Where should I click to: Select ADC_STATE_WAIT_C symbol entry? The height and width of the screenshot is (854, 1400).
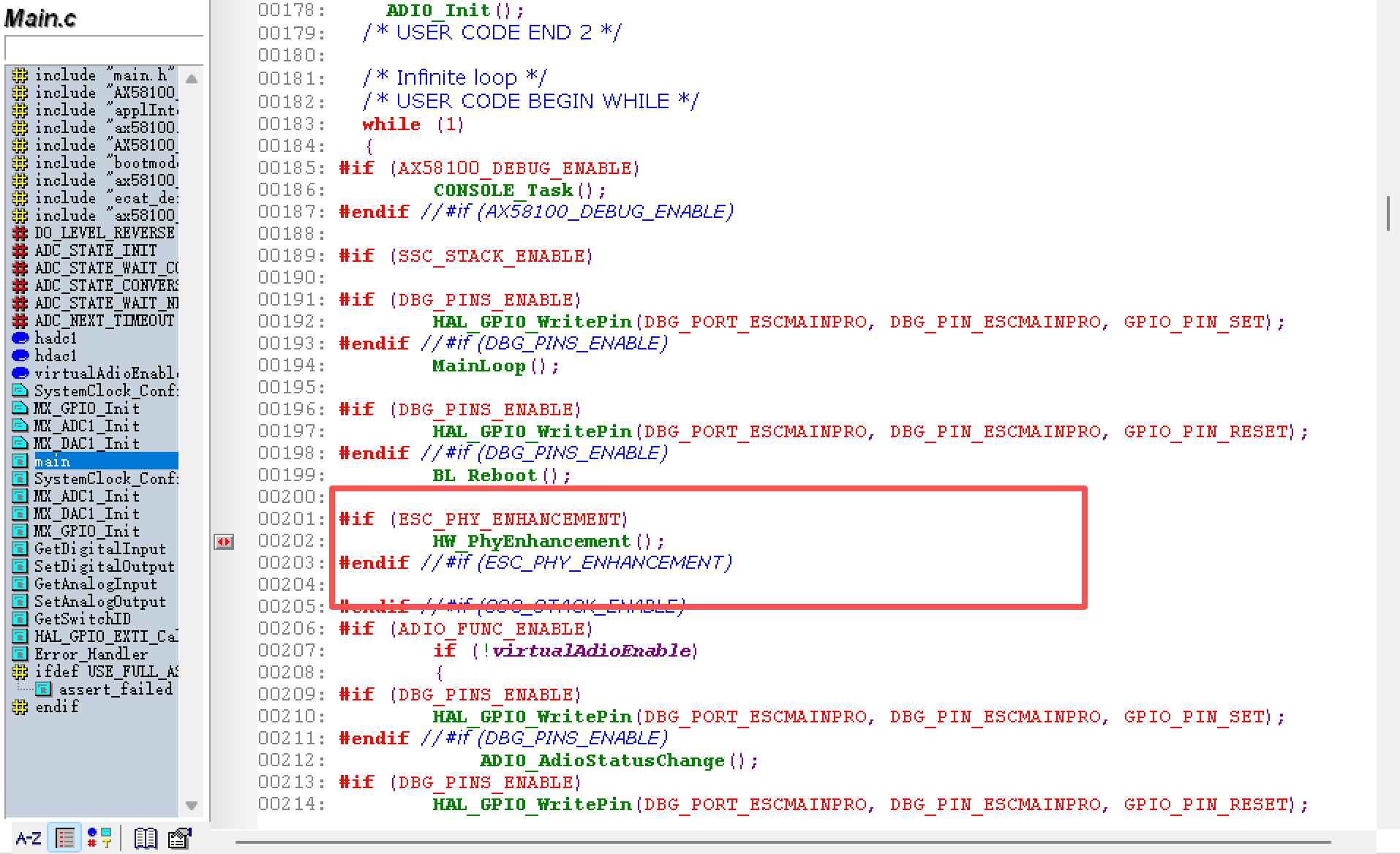pos(105,268)
